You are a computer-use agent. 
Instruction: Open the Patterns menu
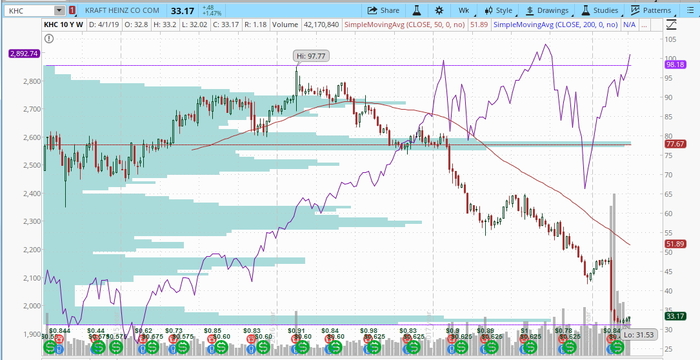coord(651,10)
